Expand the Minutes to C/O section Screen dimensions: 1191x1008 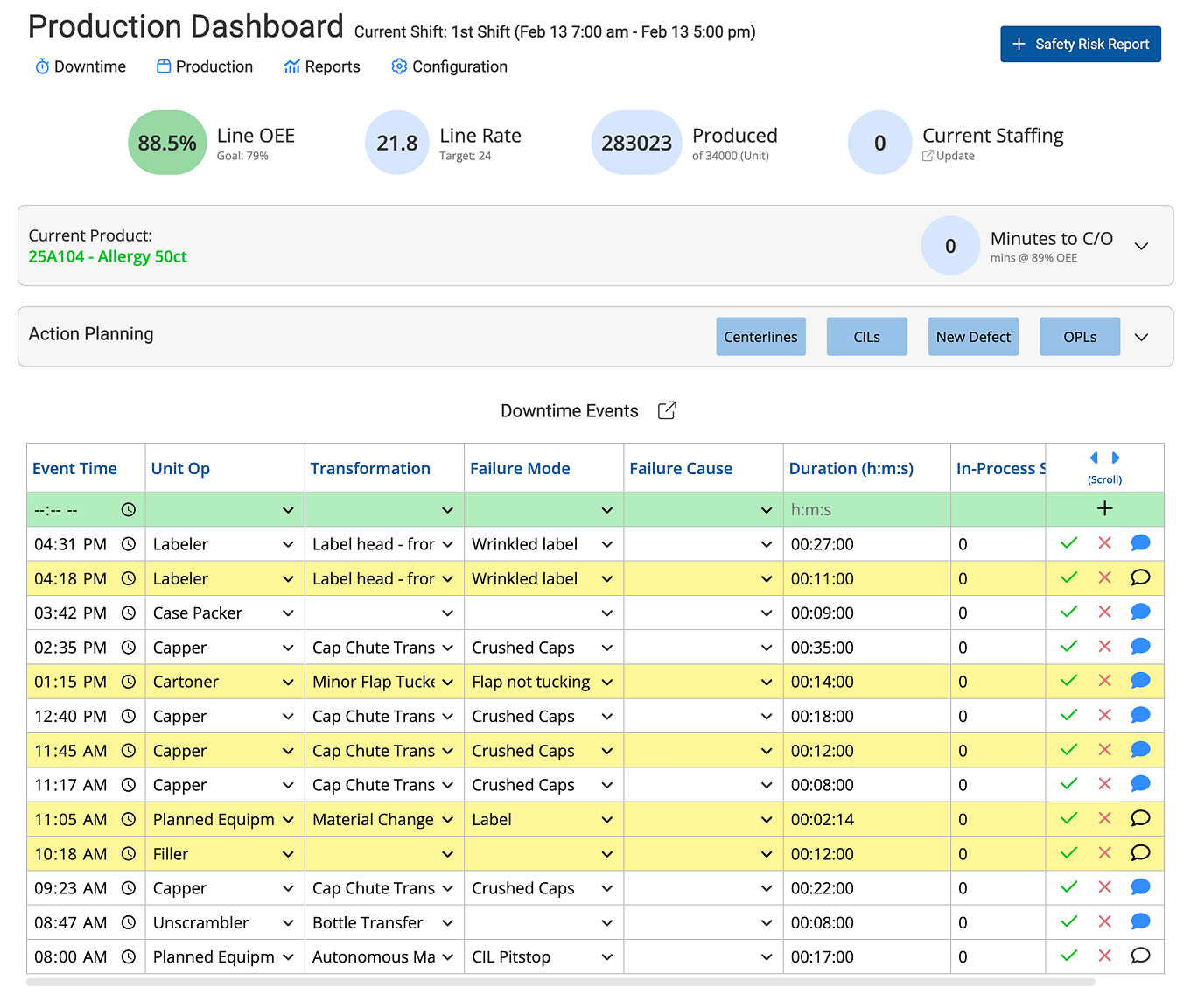point(1141,246)
